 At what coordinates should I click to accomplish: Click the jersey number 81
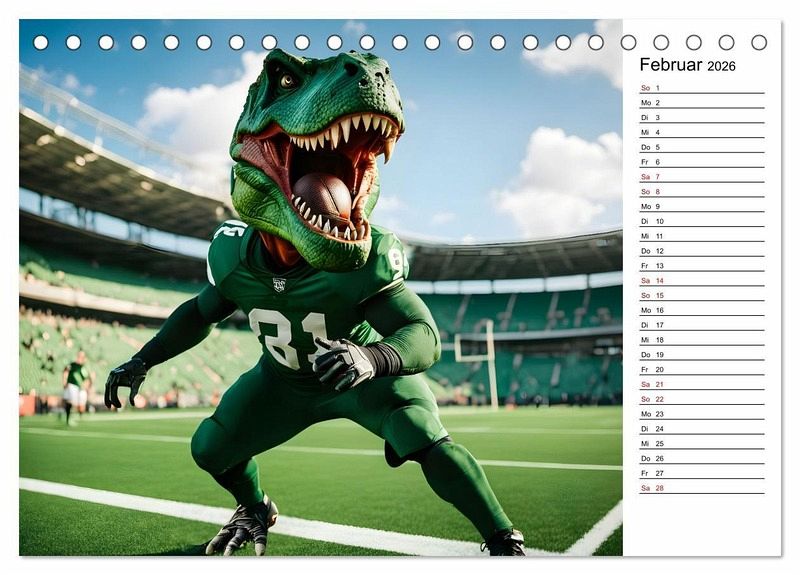pos(289,339)
